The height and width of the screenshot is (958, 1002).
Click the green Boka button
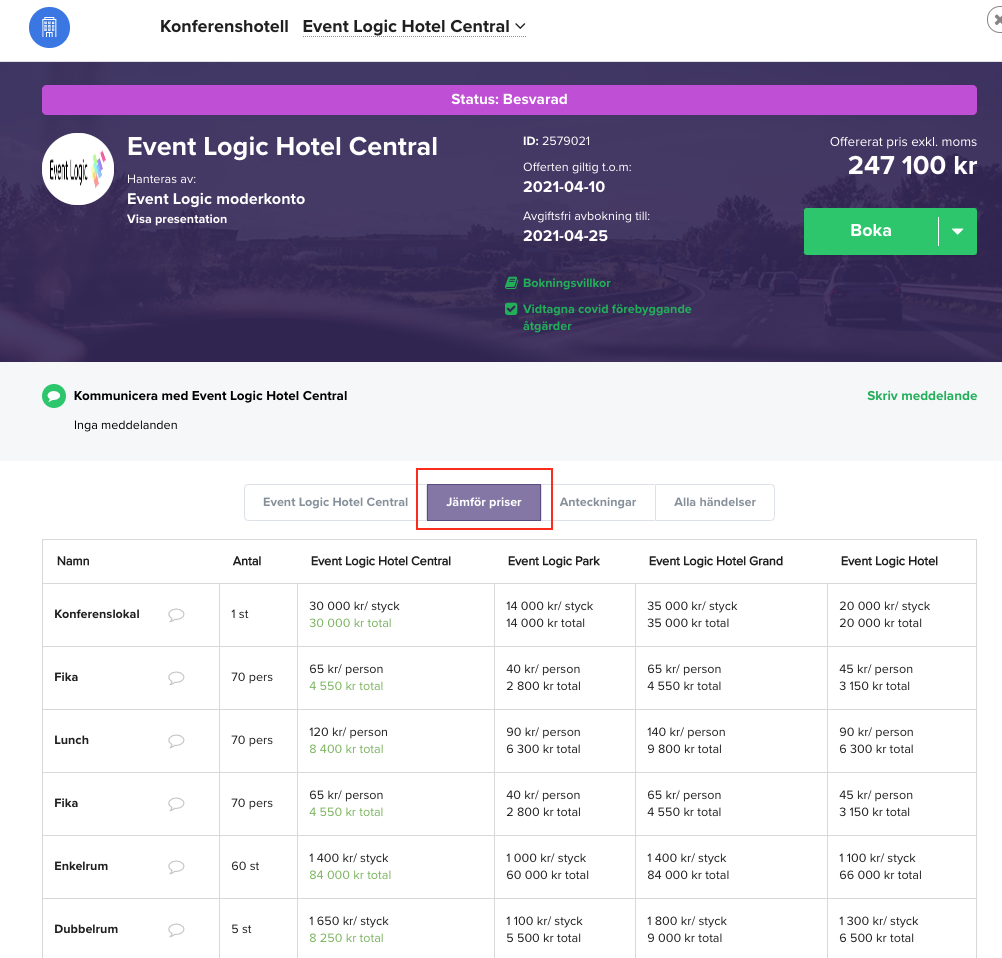pyautogui.click(x=871, y=231)
